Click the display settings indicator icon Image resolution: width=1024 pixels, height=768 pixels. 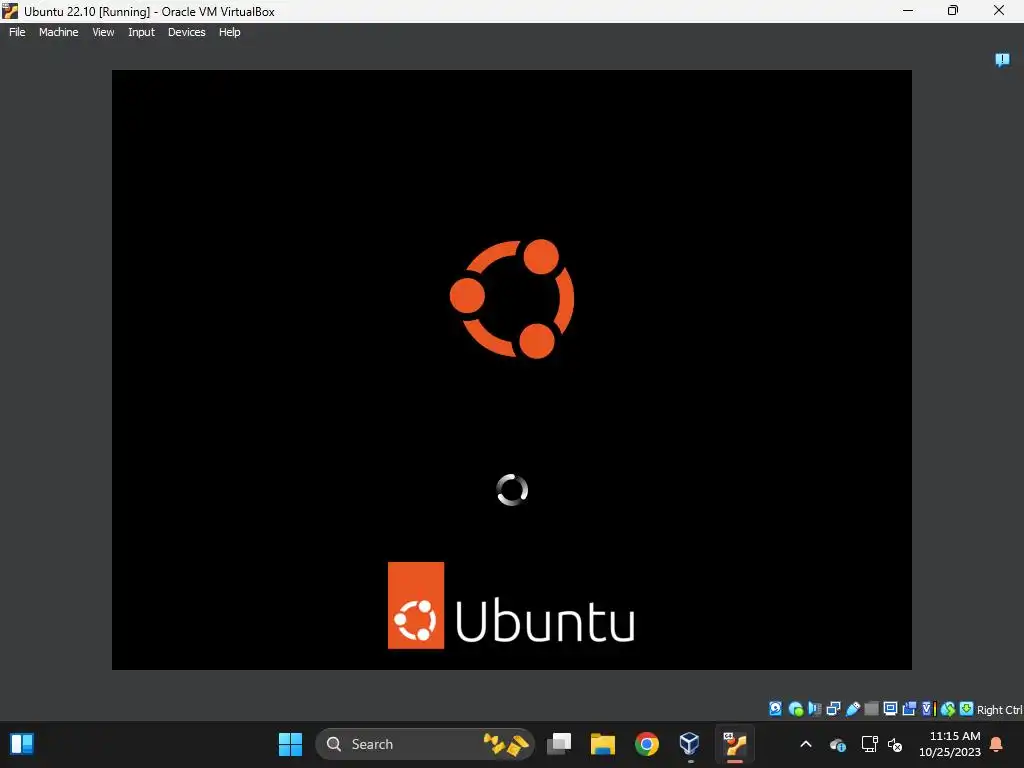[x=890, y=709]
